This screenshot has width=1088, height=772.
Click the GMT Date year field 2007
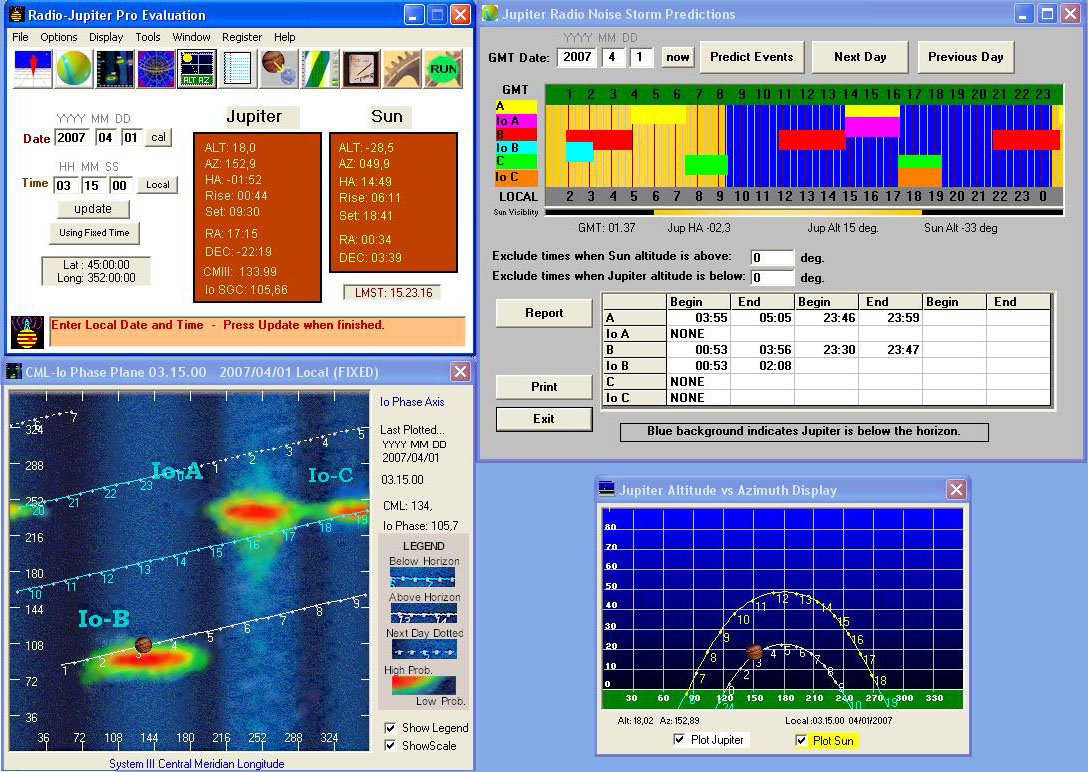577,57
